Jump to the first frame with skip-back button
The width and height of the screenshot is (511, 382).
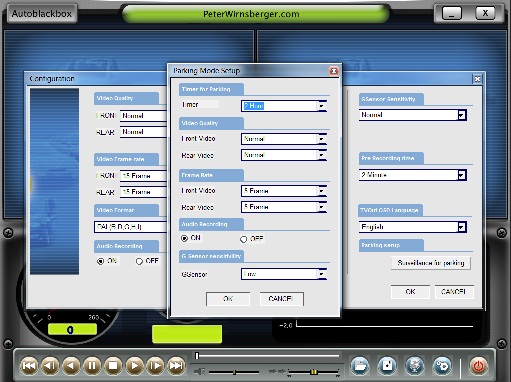pos(29,366)
